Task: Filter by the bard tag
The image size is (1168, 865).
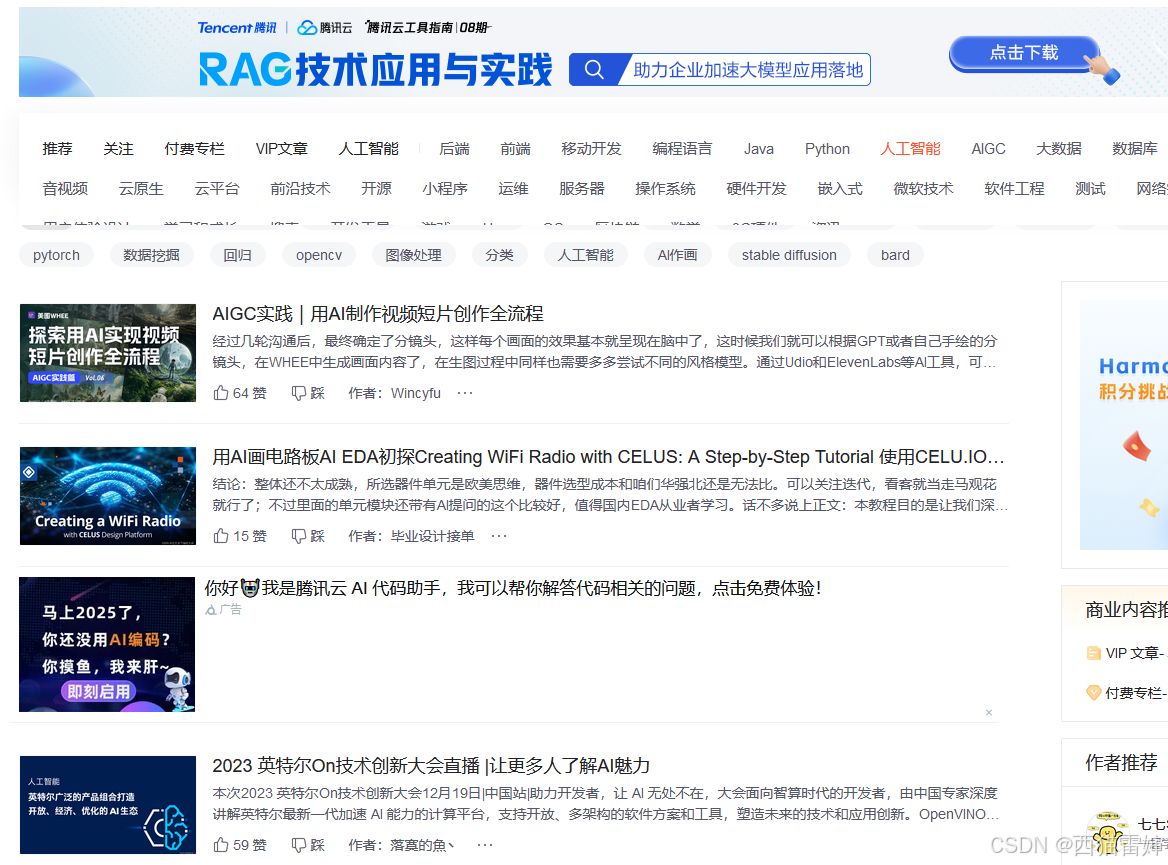Action: tap(895, 255)
